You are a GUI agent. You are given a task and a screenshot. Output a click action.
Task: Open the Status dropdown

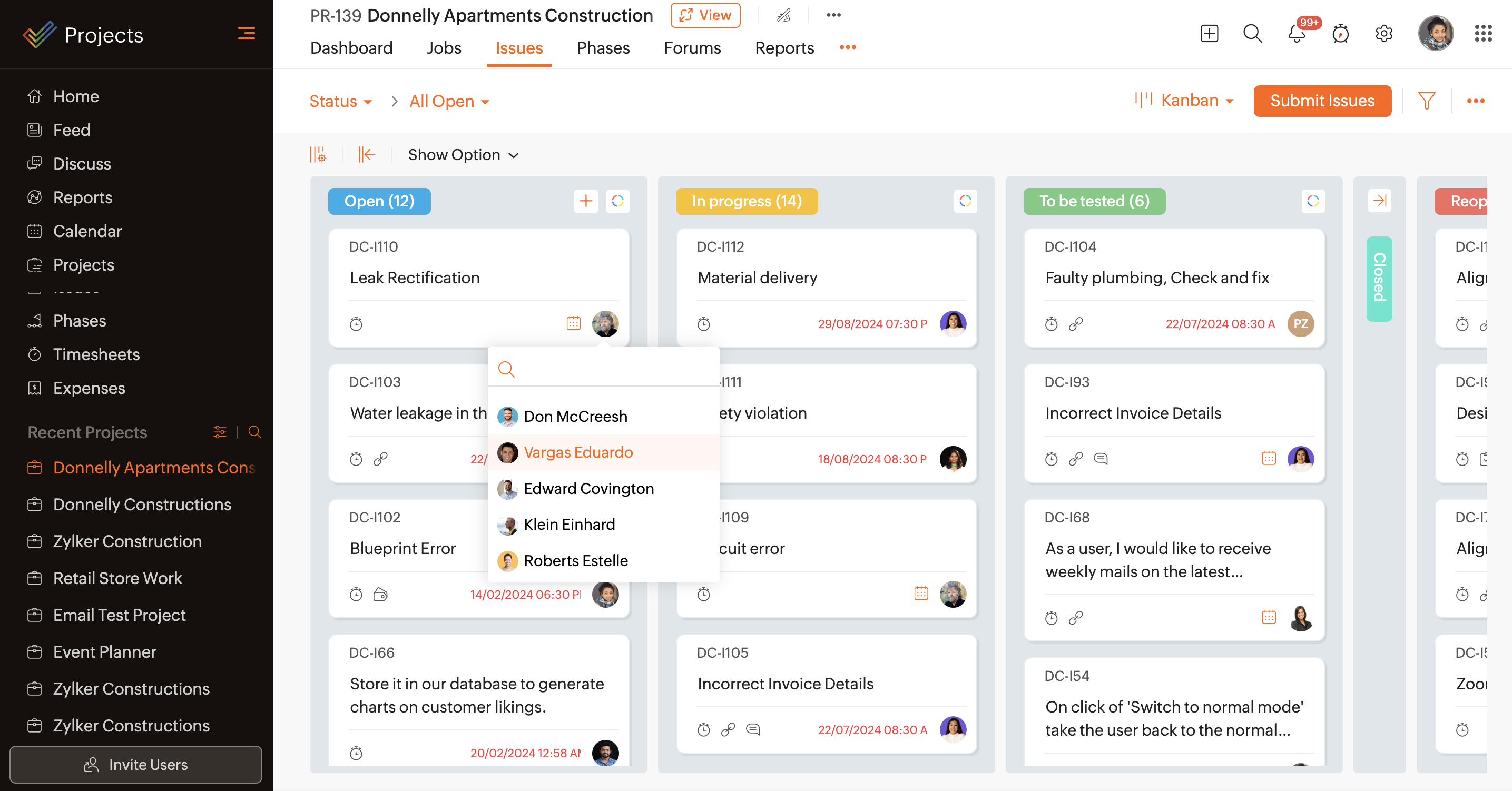point(340,102)
